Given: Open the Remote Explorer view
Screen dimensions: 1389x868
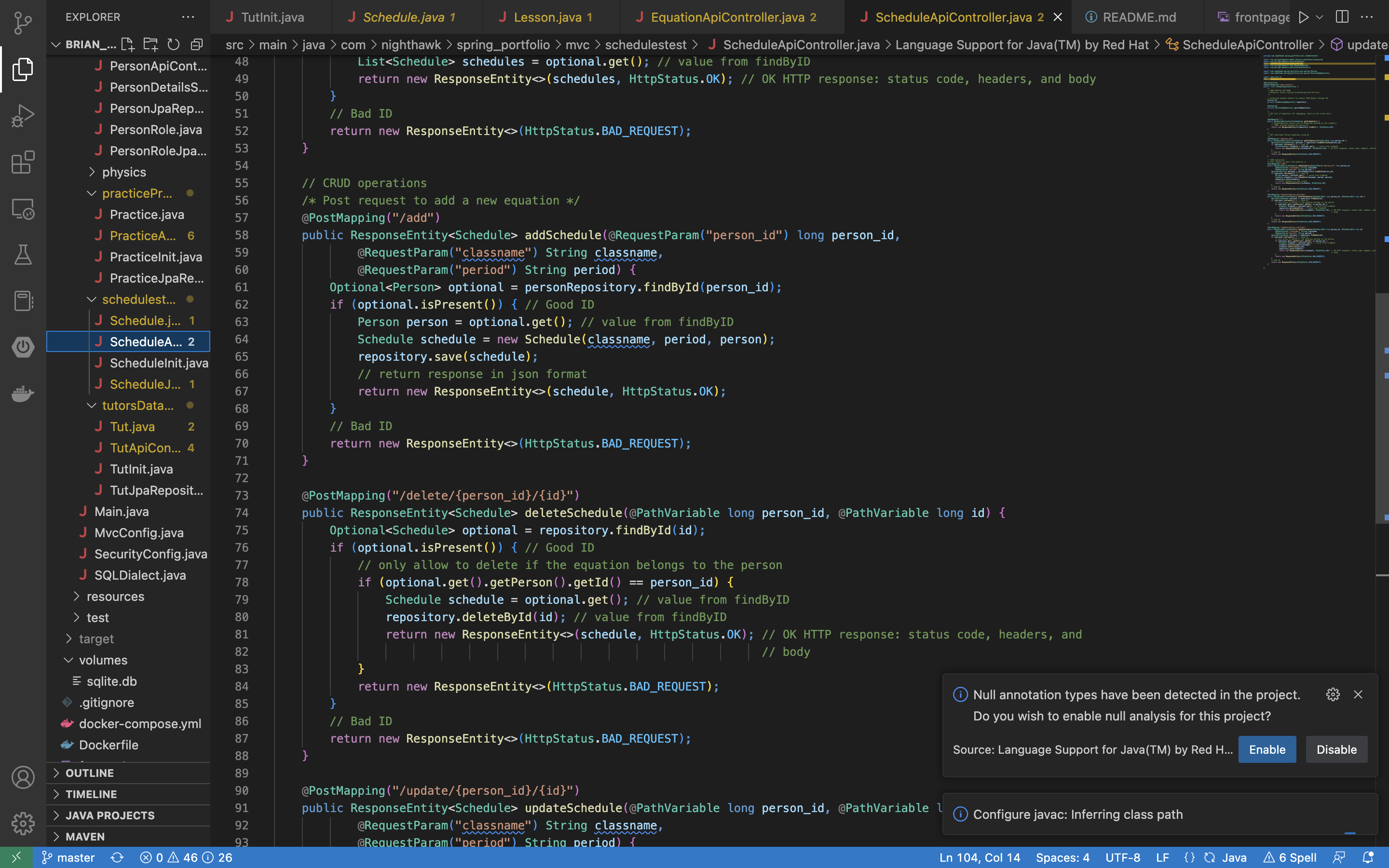Looking at the screenshot, I should [x=23, y=208].
